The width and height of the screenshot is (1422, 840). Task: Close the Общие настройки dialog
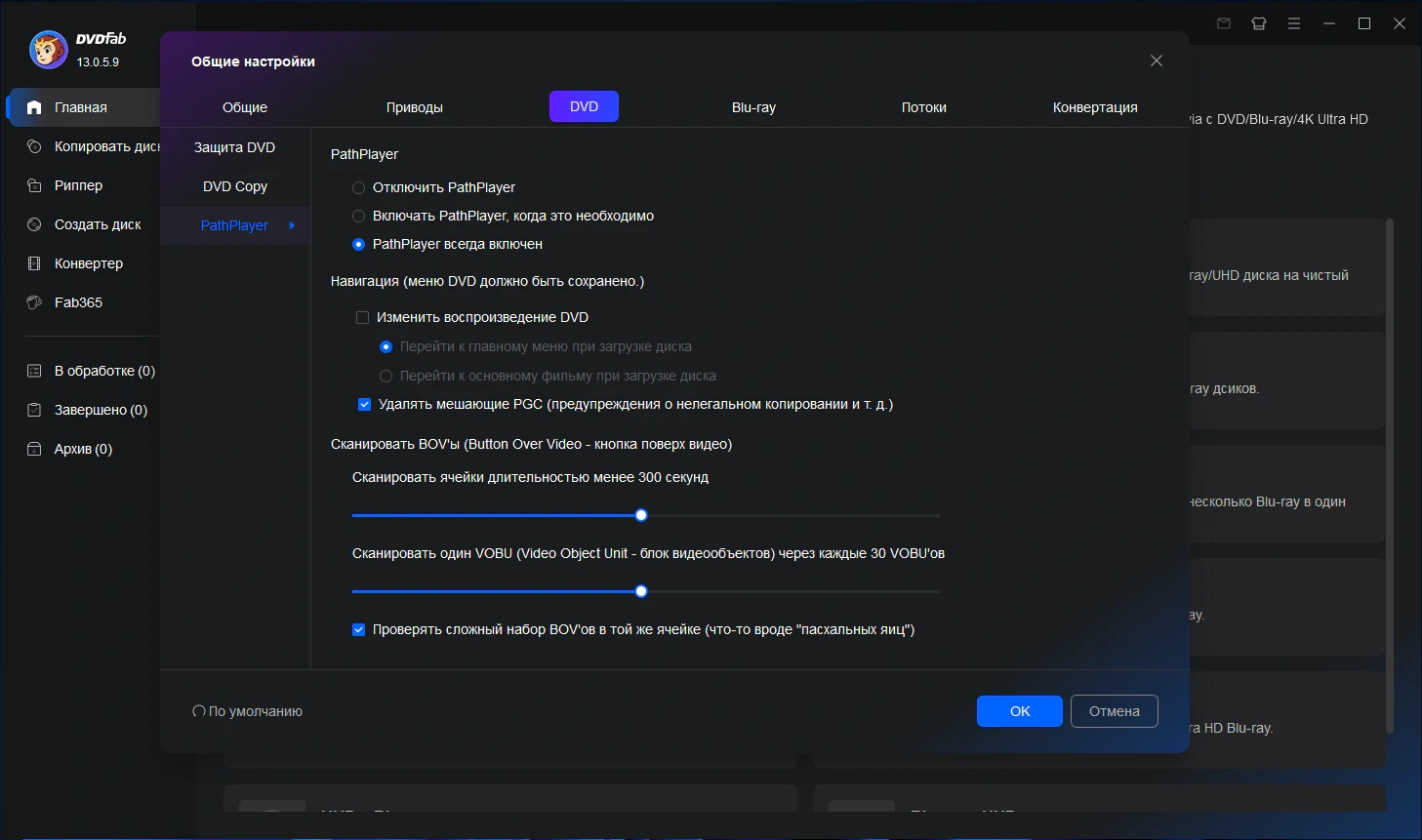click(x=1157, y=60)
